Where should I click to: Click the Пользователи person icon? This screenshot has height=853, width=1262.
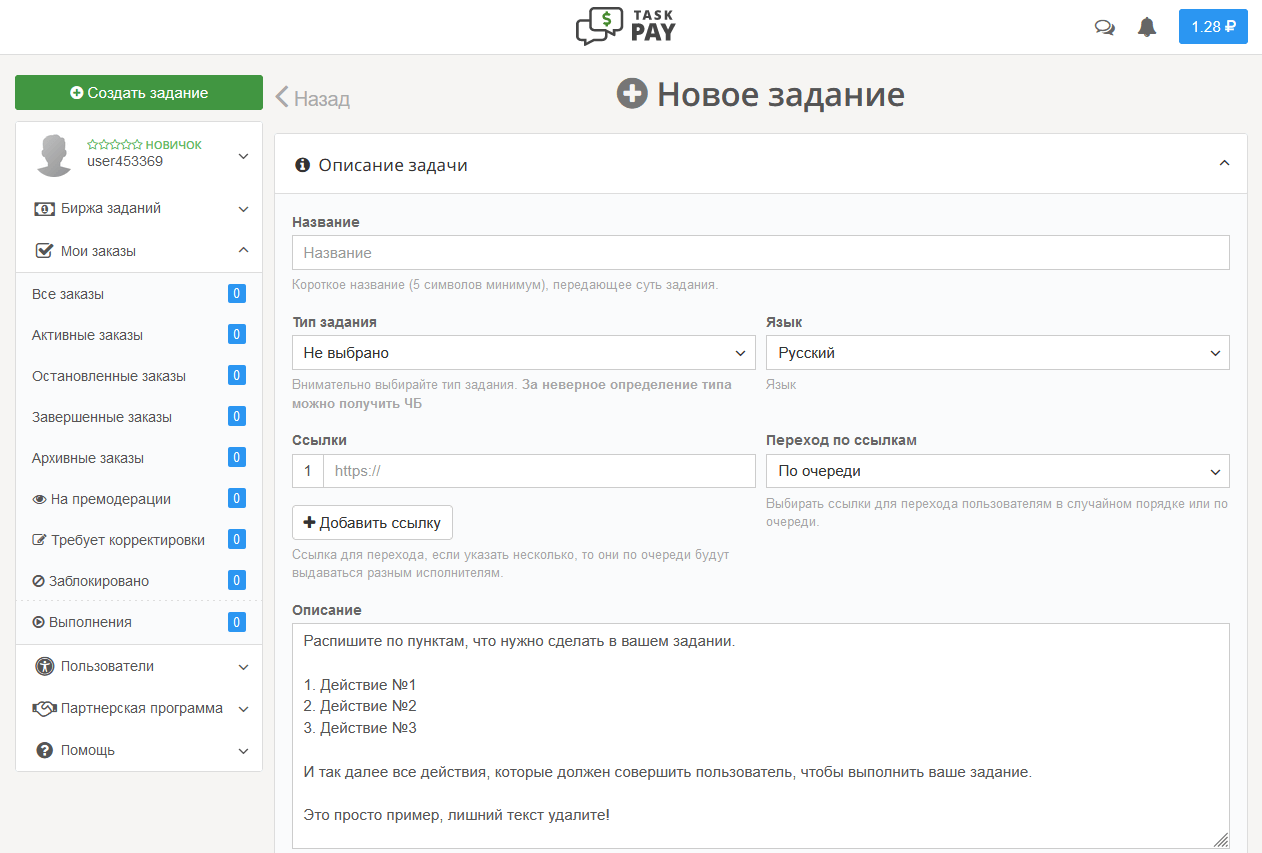[44, 666]
